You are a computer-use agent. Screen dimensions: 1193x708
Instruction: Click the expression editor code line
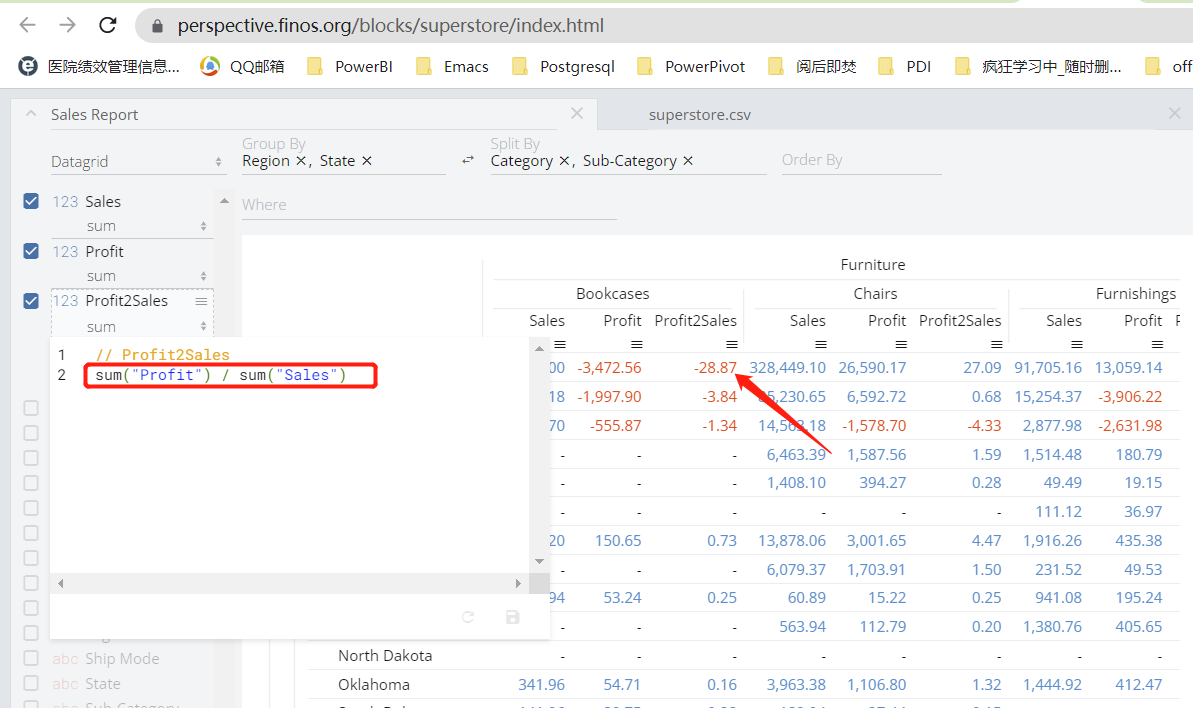[221, 375]
